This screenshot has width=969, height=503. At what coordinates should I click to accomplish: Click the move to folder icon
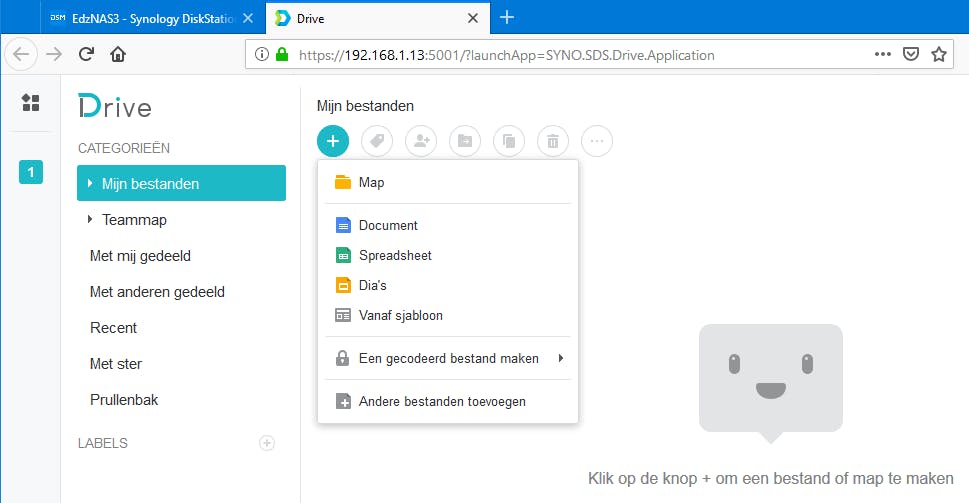click(x=465, y=141)
